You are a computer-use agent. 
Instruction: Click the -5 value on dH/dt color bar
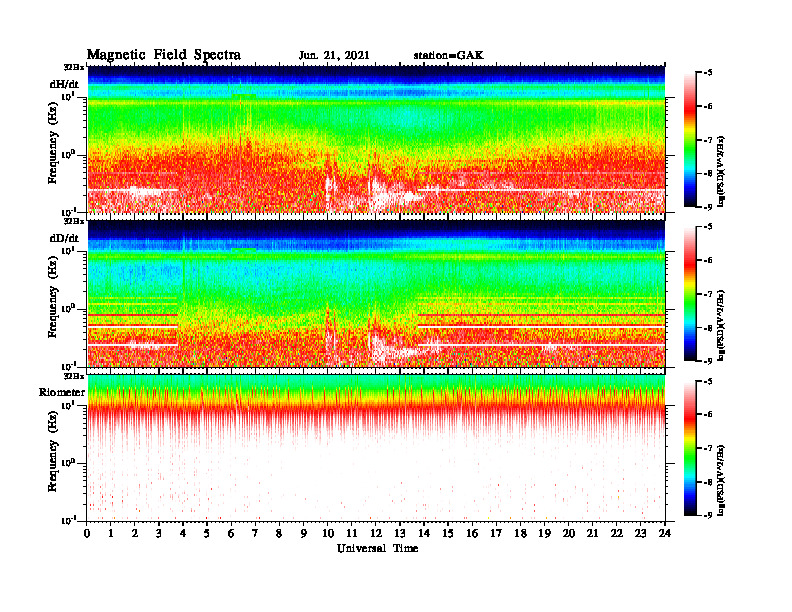click(x=708, y=73)
